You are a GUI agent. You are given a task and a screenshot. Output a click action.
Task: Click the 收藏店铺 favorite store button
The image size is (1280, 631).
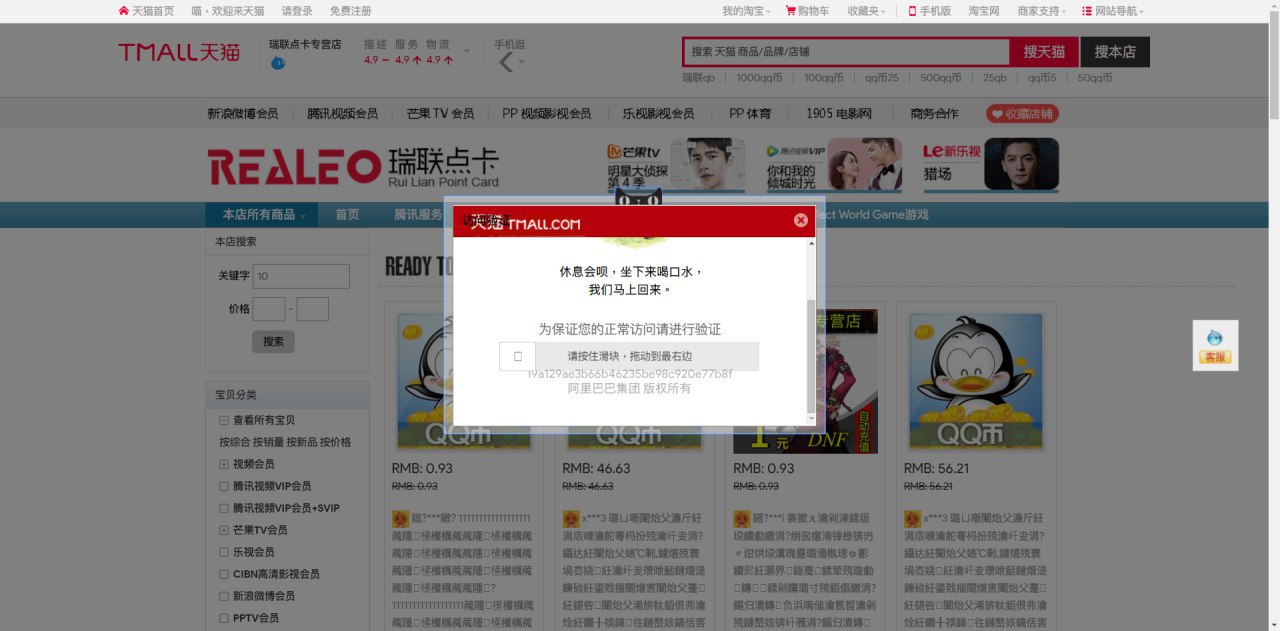point(1022,114)
